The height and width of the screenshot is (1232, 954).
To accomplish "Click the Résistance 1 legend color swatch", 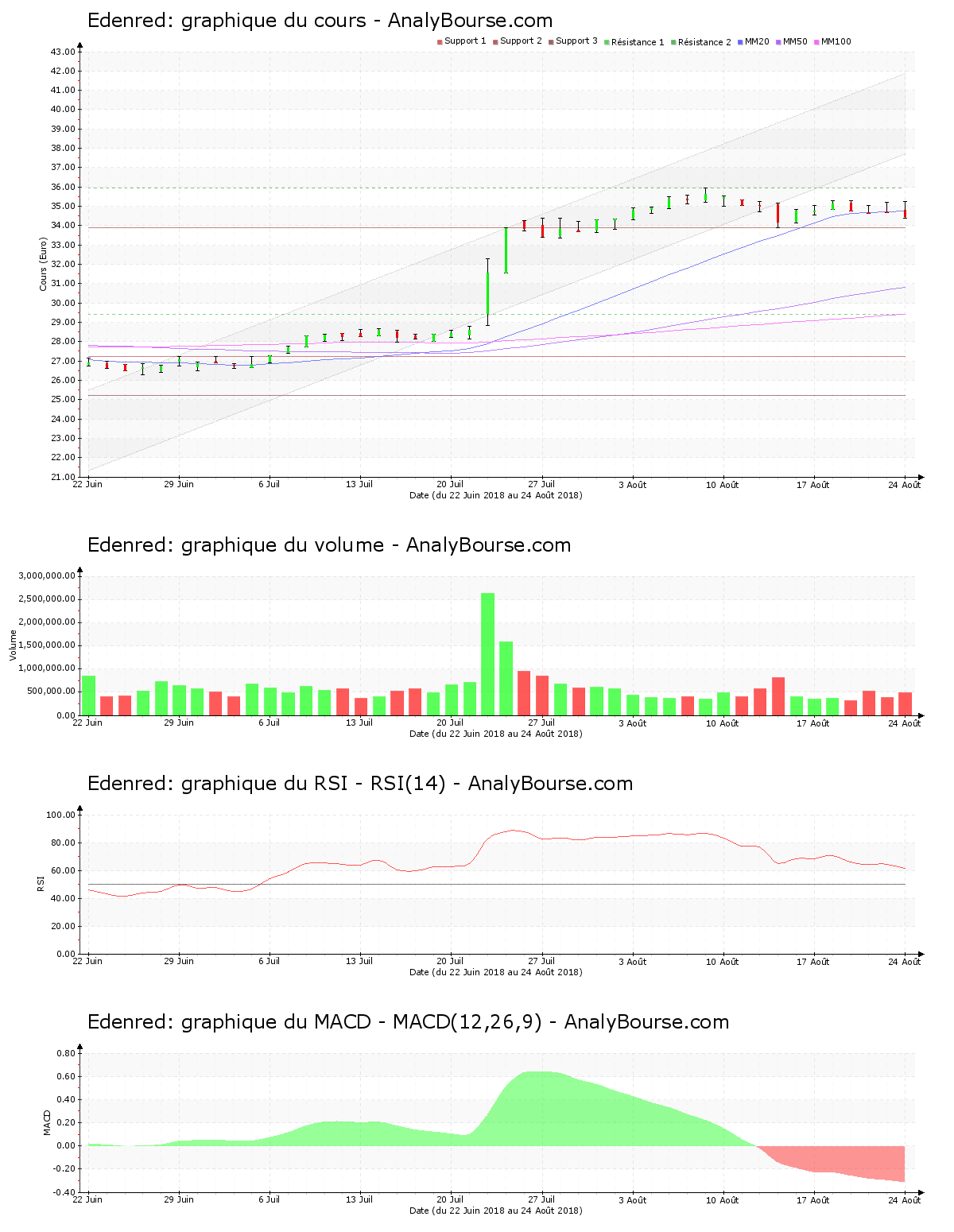I will (x=607, y=42).
